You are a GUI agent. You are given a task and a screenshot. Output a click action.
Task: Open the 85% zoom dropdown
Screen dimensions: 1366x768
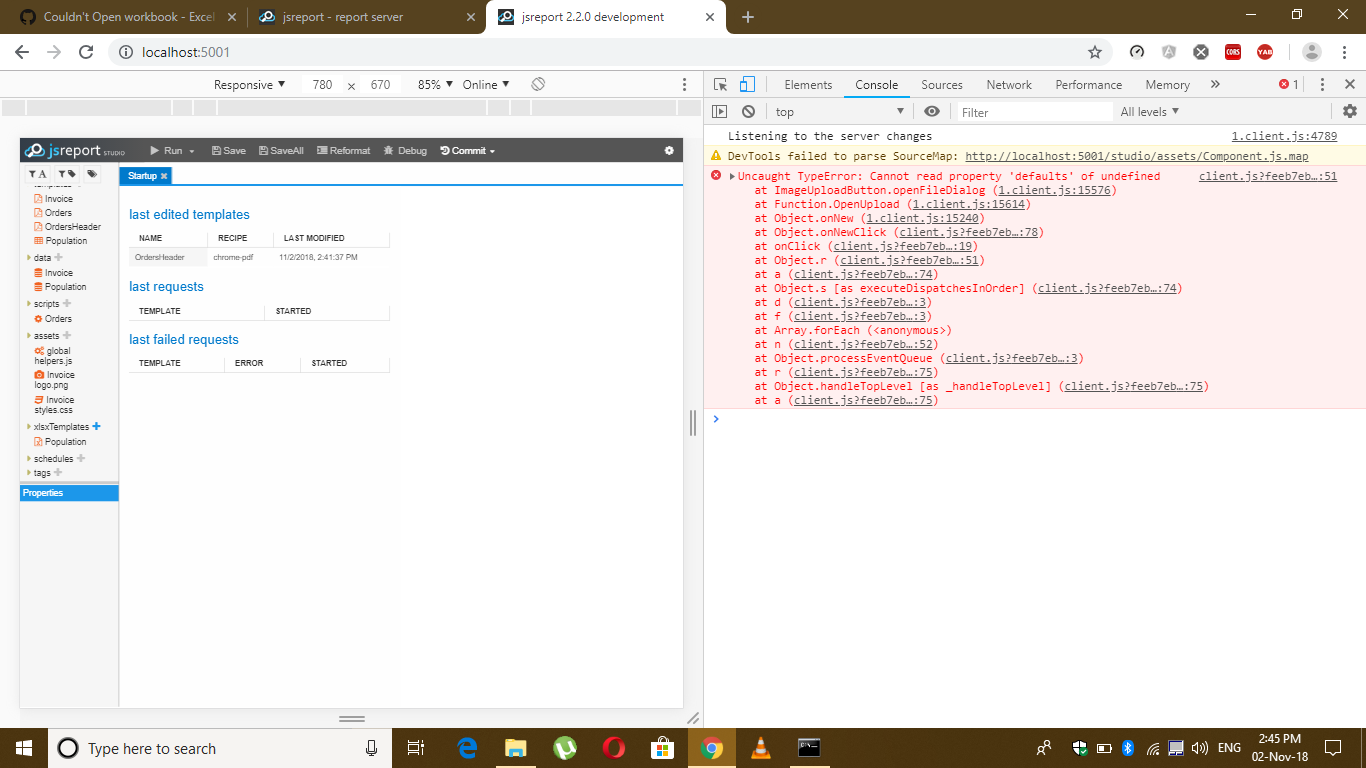point(432,84)
